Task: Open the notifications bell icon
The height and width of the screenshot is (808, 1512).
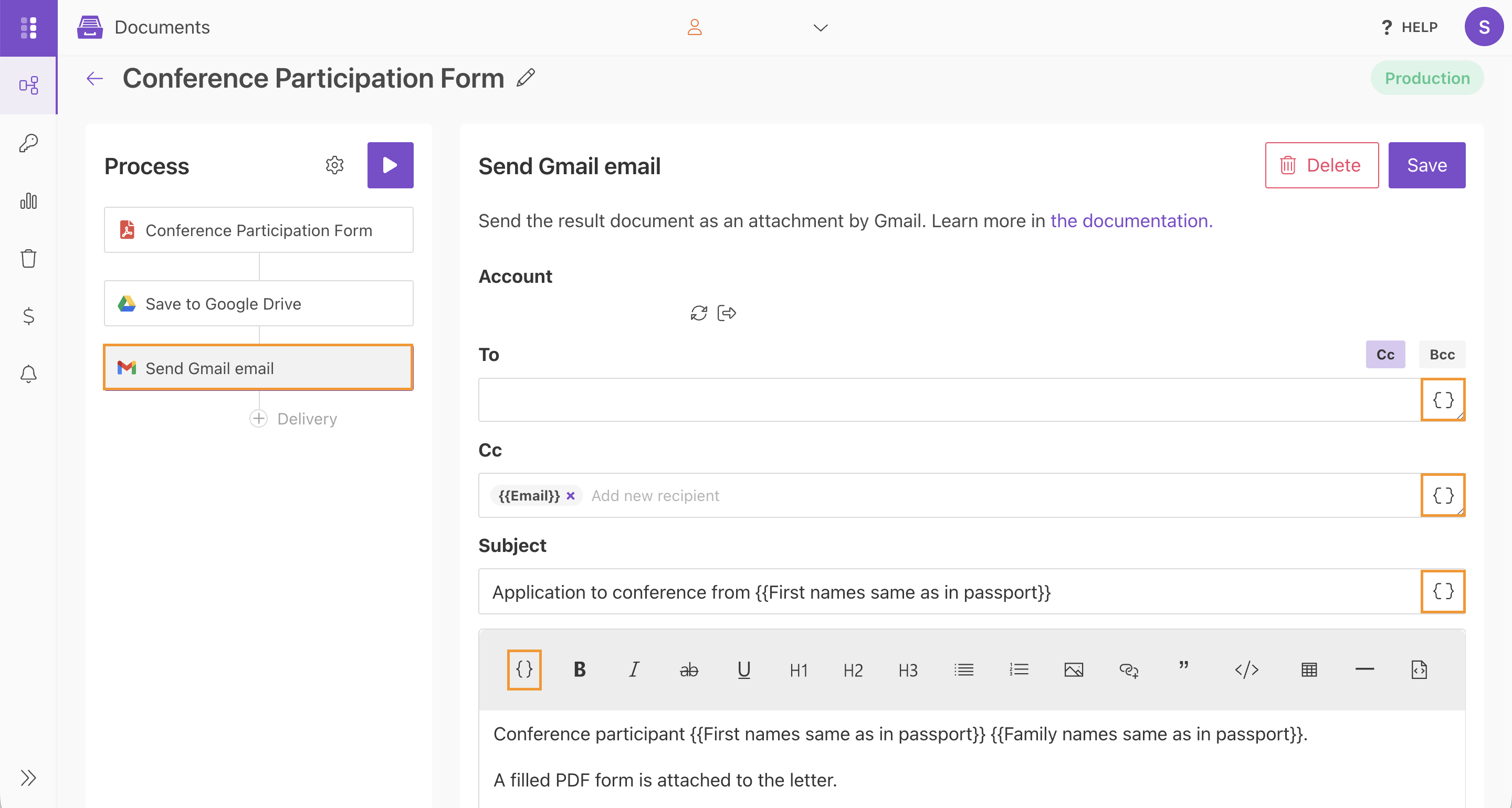Action: click(28, 374)
